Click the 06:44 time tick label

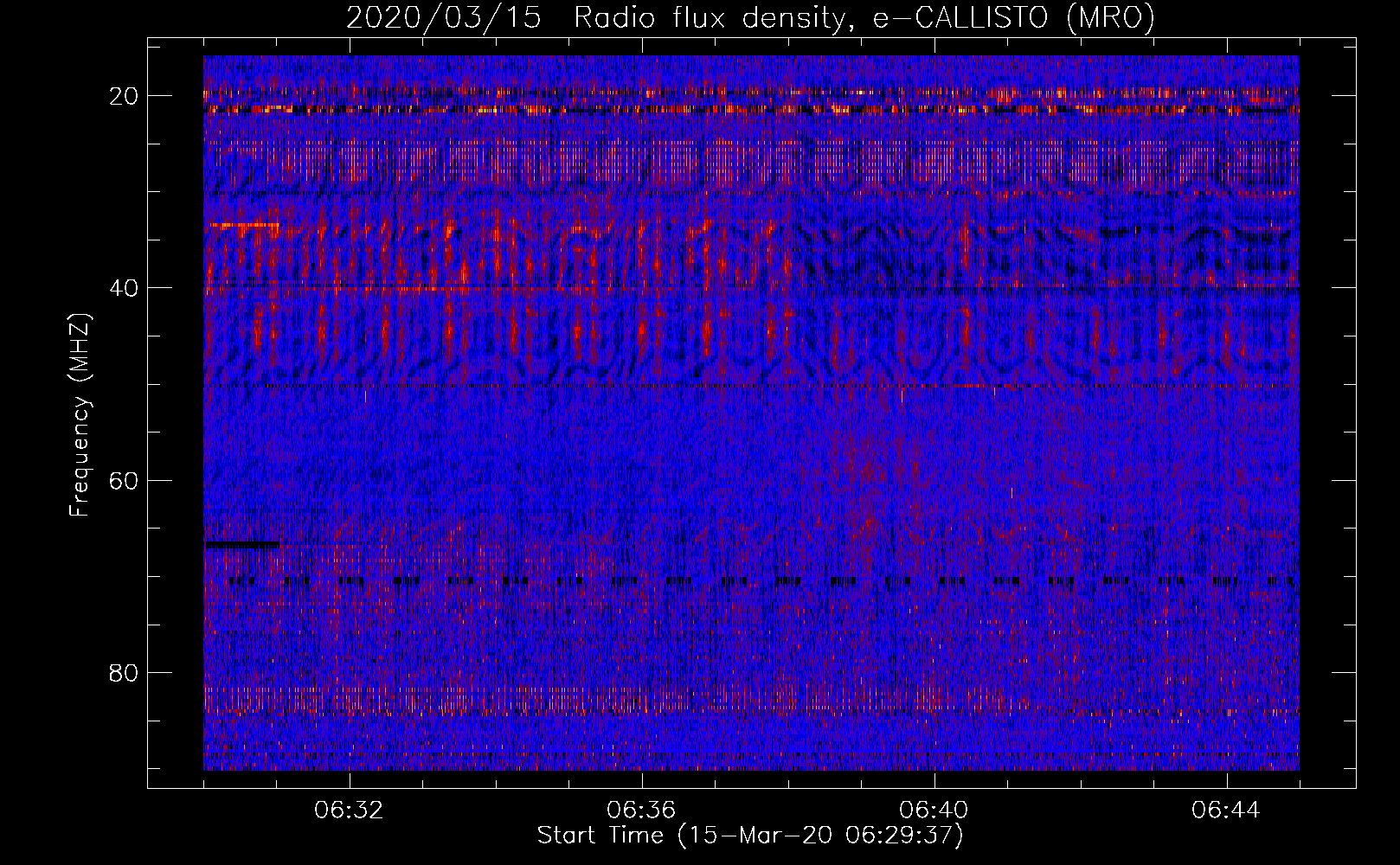[1226, 811]
